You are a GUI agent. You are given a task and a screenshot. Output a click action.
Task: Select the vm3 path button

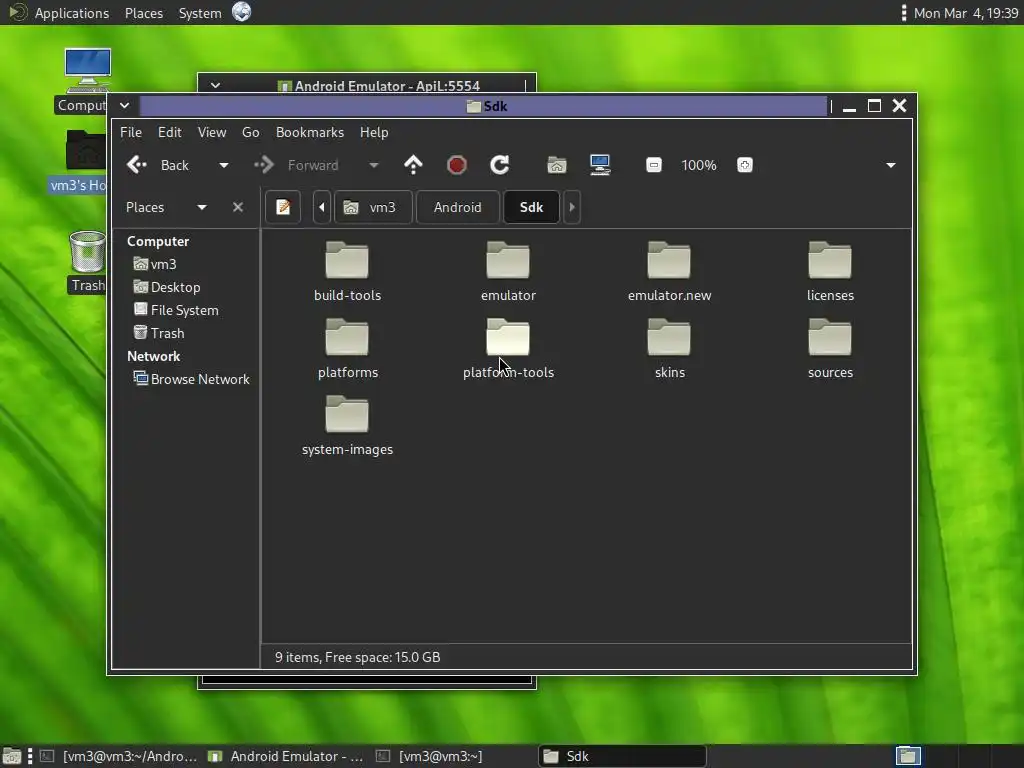tap(373, 207)
